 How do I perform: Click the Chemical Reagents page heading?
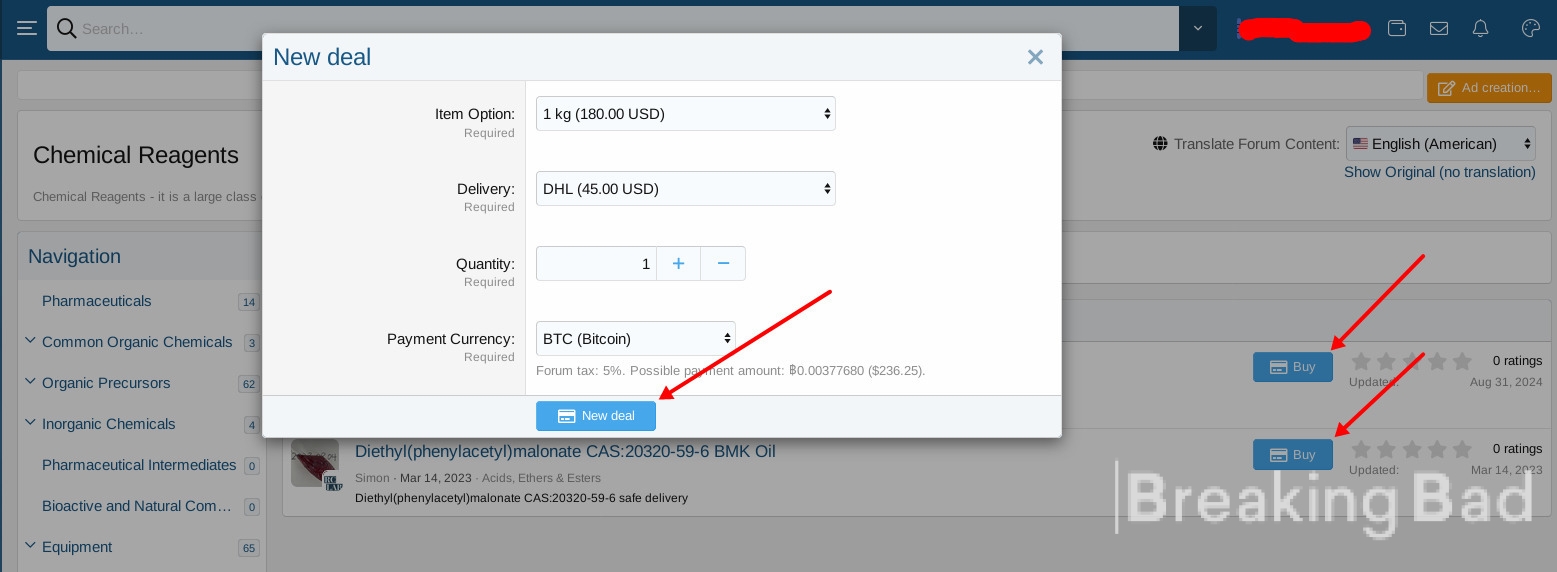[136, 155]
